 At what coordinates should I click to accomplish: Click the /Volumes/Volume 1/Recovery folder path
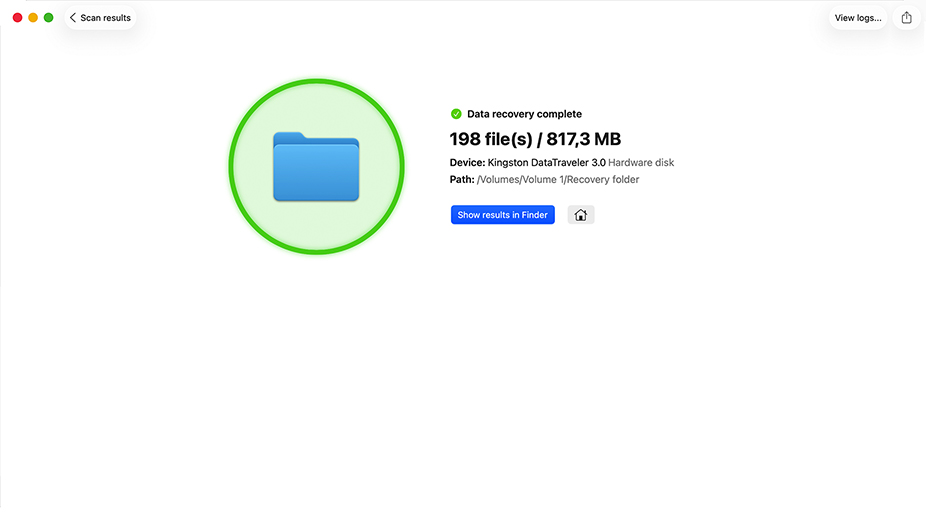[x=558, y=180]
